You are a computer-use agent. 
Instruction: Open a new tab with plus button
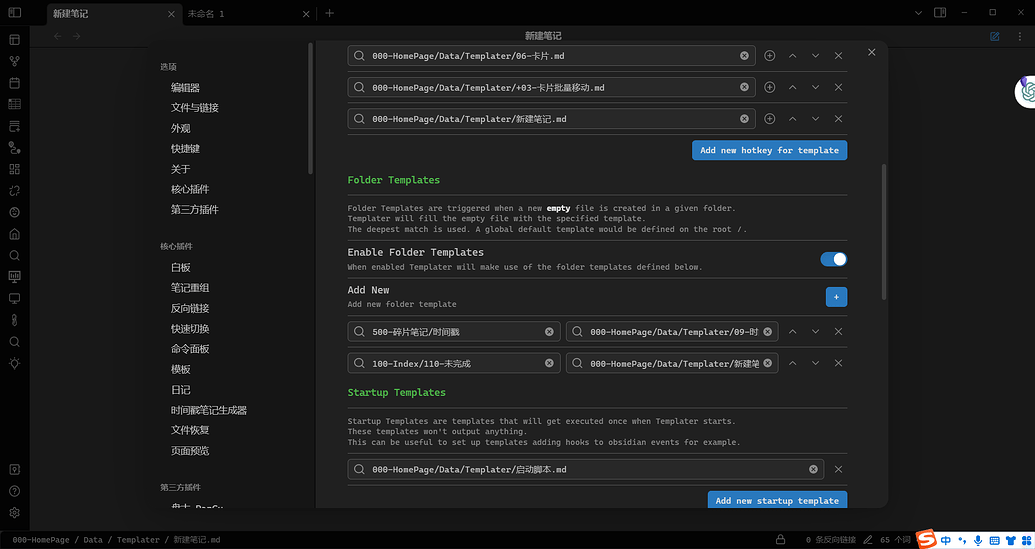(x=330, y=13)
